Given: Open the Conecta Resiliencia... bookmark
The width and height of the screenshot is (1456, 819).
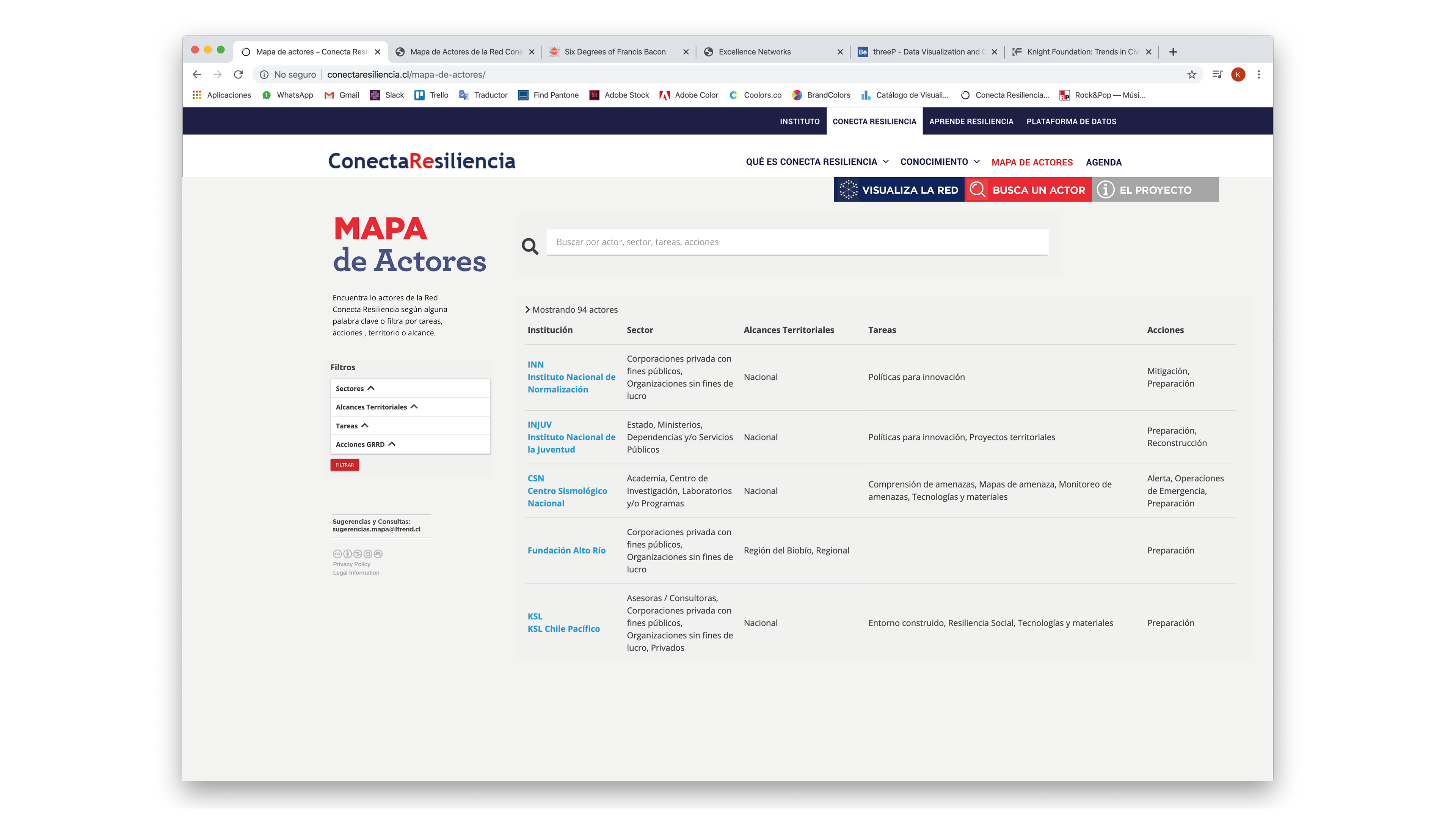Looking at the screenshot, I should pos(1005,95).
